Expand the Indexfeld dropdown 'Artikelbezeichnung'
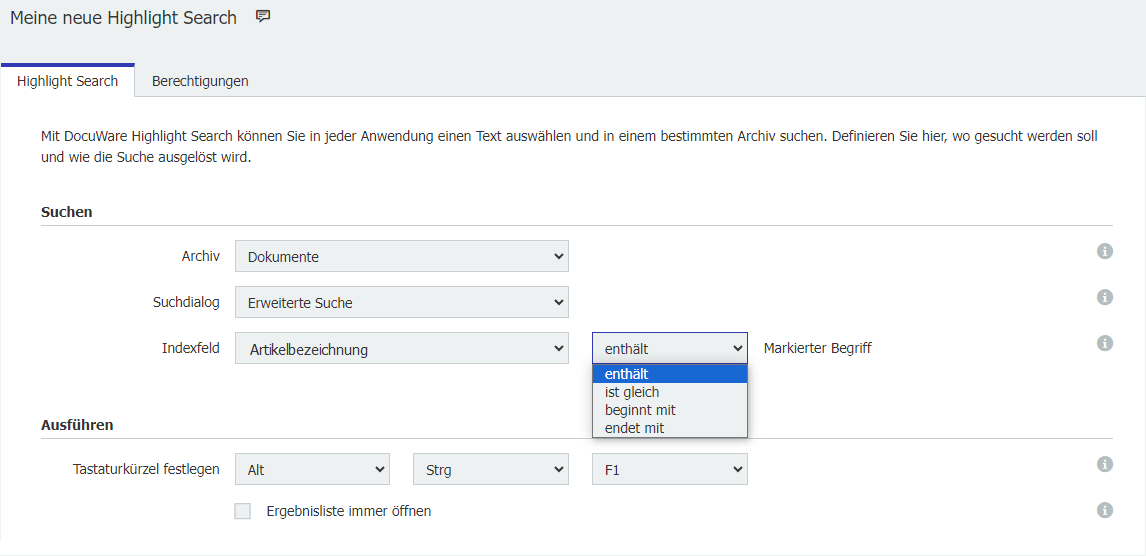Viewport: 1146px width, 556px height. coord(401,349)
